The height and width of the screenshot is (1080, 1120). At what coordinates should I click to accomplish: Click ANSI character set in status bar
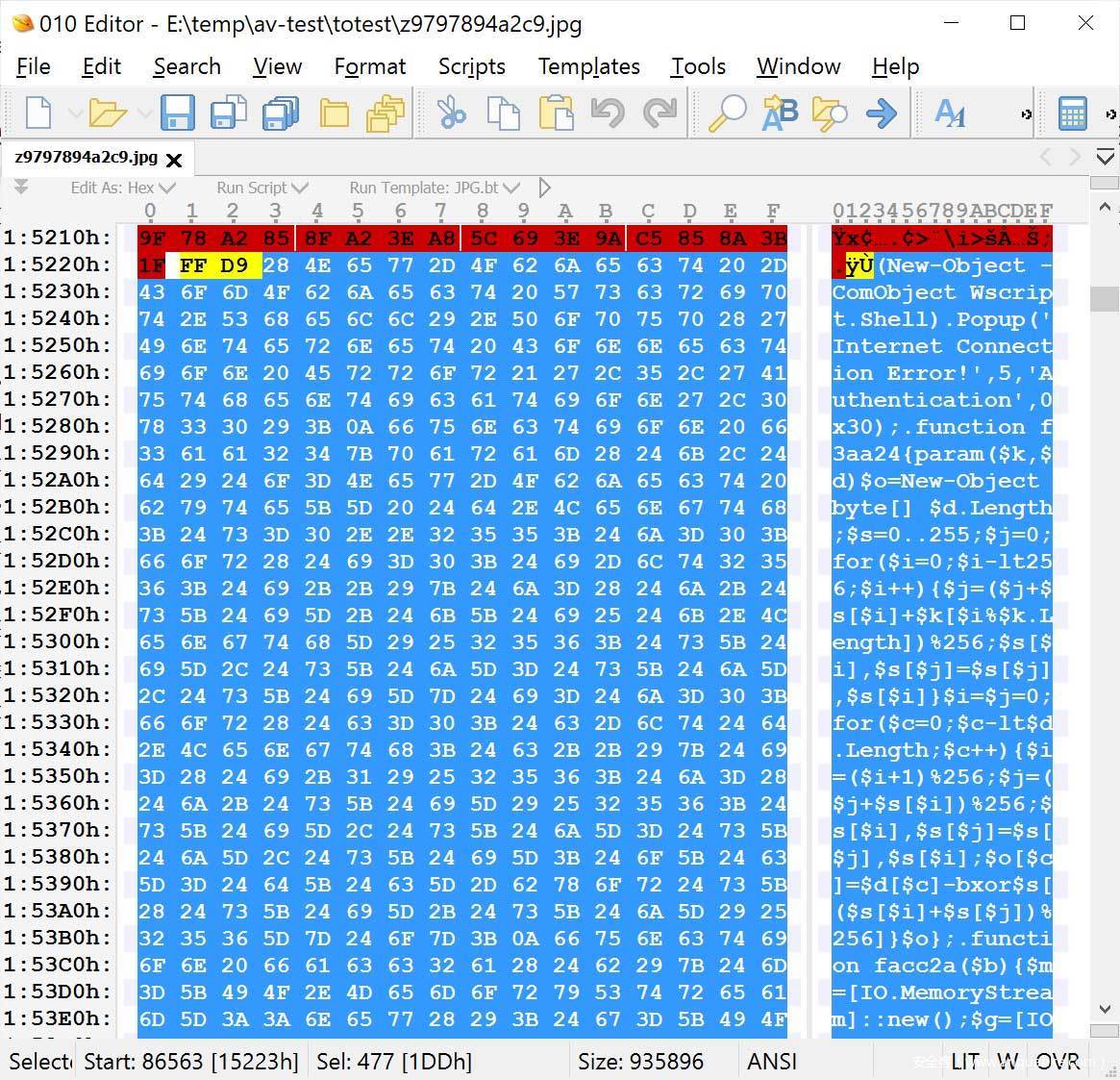point(772,1061)
